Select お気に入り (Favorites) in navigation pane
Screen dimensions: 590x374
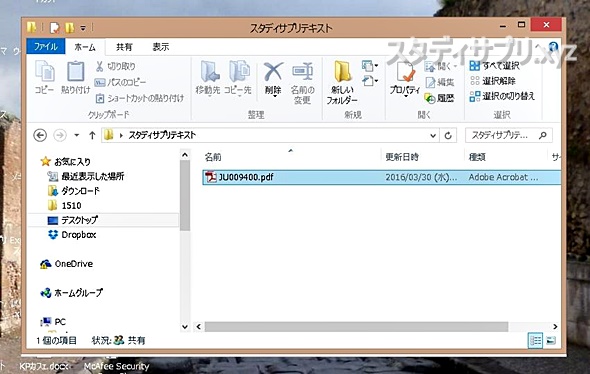coord(66,162)
